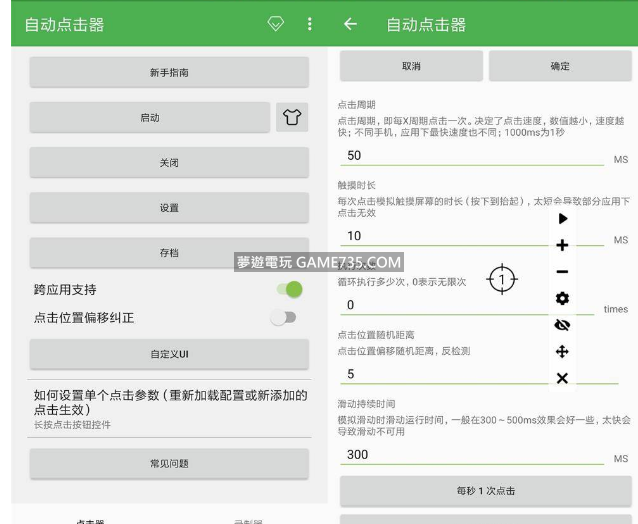This screenshot has height=524, width=638.
Task: Close the floating bar with X icon
Action: pyautogui.click(x=562, y=378)
